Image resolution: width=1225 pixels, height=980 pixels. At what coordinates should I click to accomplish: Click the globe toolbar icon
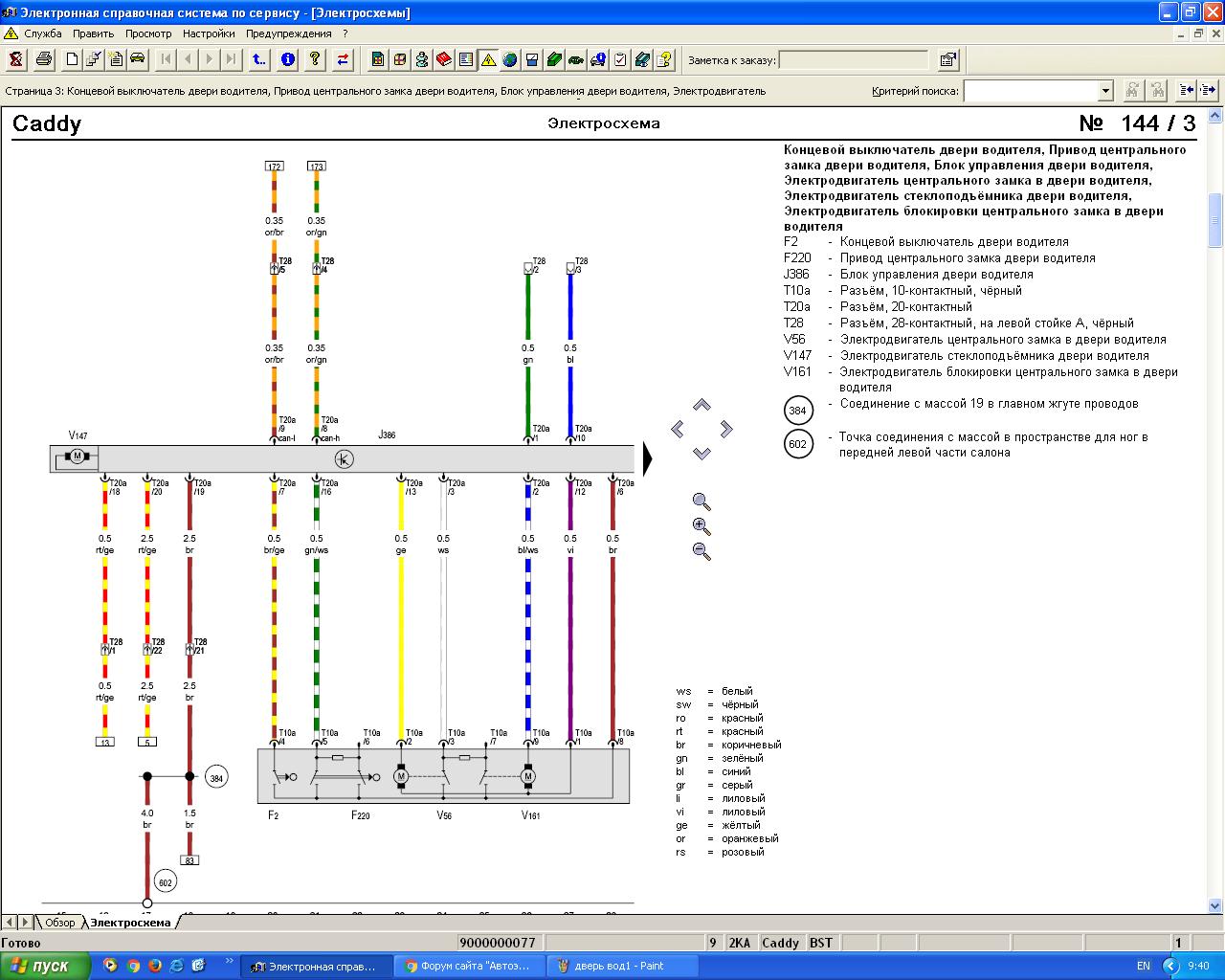(510, 59)
